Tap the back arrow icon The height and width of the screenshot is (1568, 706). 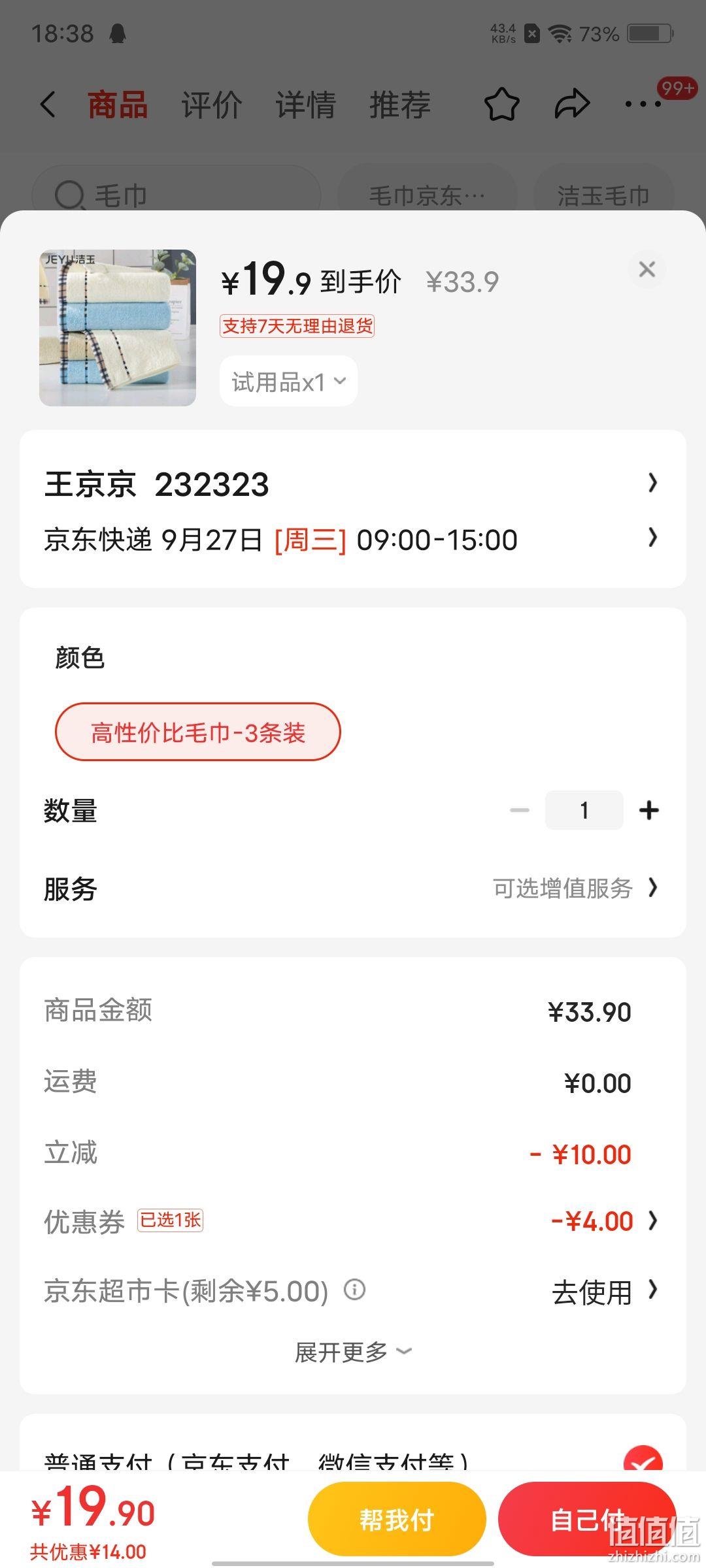tap(48, 105)
